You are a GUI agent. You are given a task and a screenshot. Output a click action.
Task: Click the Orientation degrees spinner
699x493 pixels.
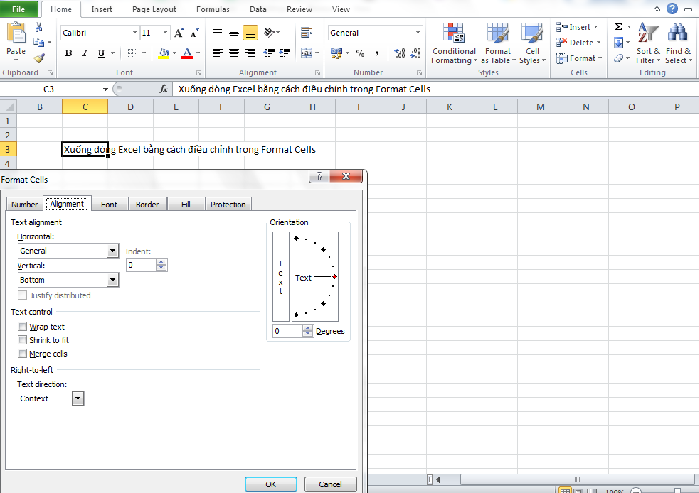point(308,331)
